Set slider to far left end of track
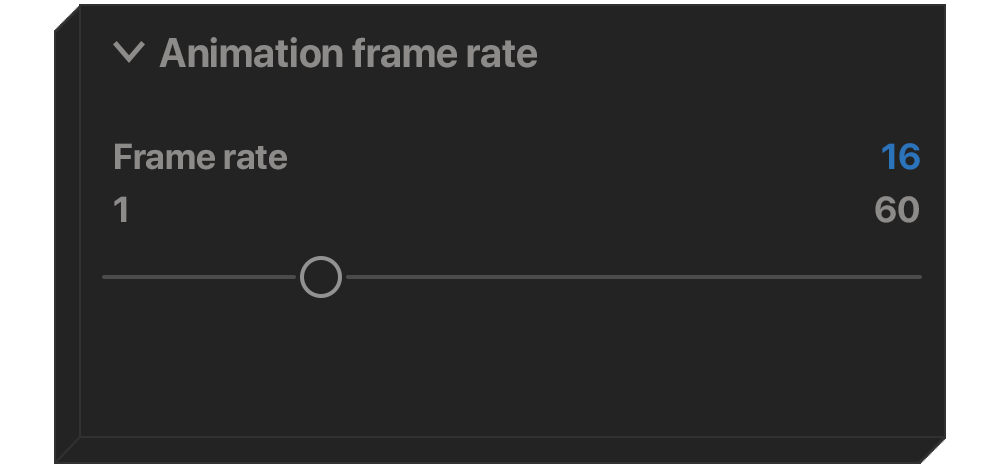Screen dimensions: 1000x471 [x=105, y=277]
